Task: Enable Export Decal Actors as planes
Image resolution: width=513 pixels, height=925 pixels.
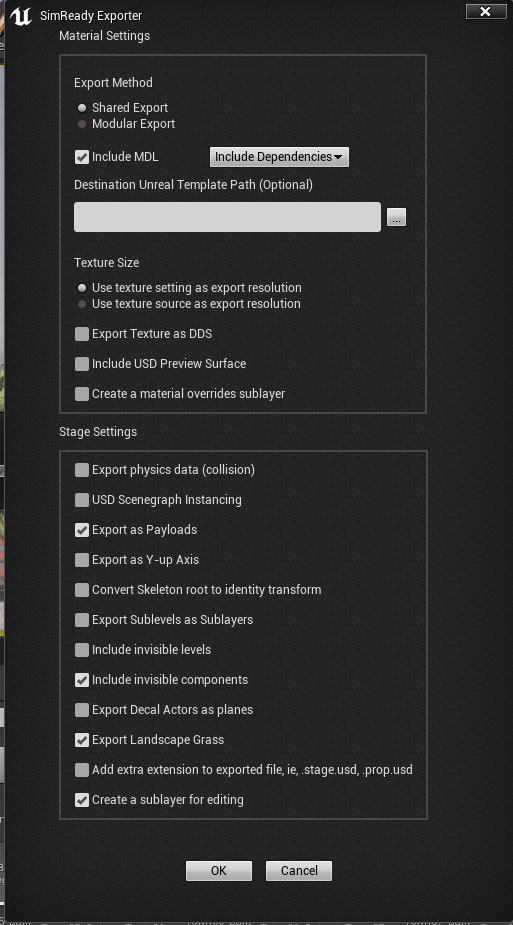Action: tap(82, 710)
